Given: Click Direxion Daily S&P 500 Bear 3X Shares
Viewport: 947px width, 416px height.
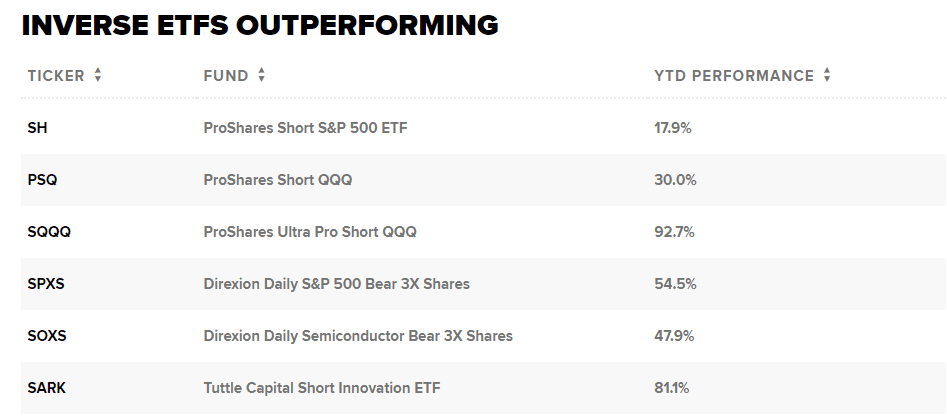Looking at the screenshot, I should 336,284.
